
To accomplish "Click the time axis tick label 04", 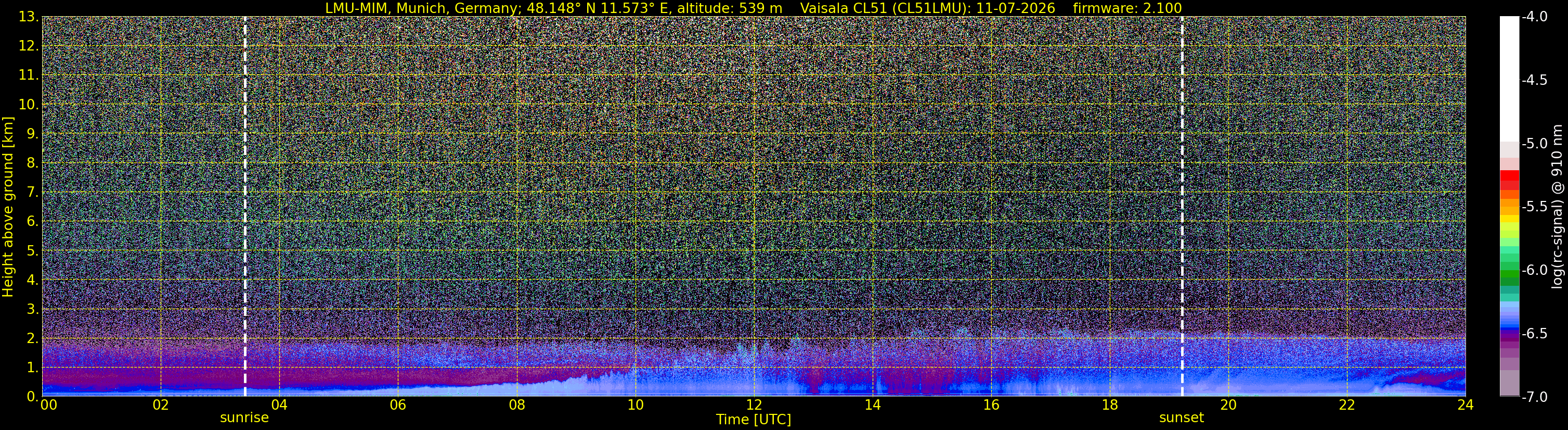I will [279, 406].
